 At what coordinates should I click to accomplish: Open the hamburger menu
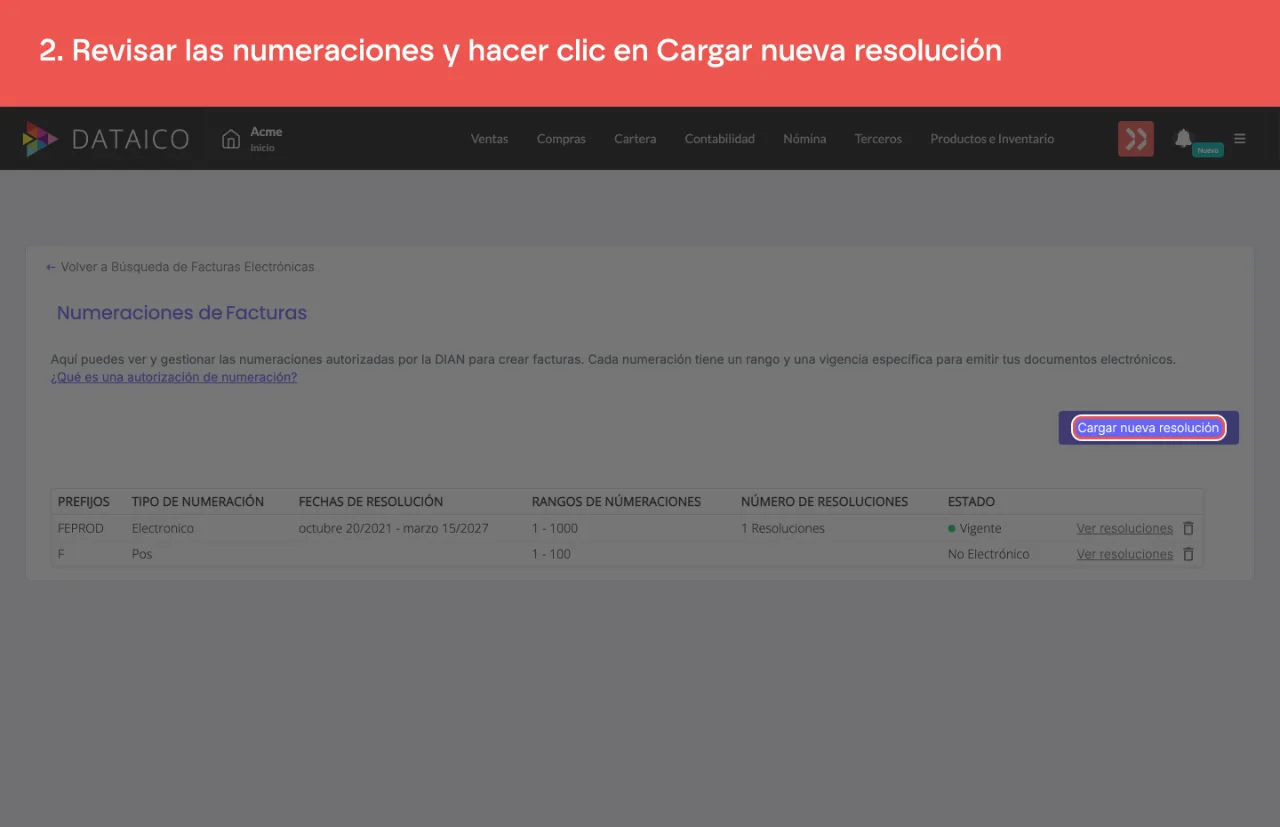coord(1240,139)
